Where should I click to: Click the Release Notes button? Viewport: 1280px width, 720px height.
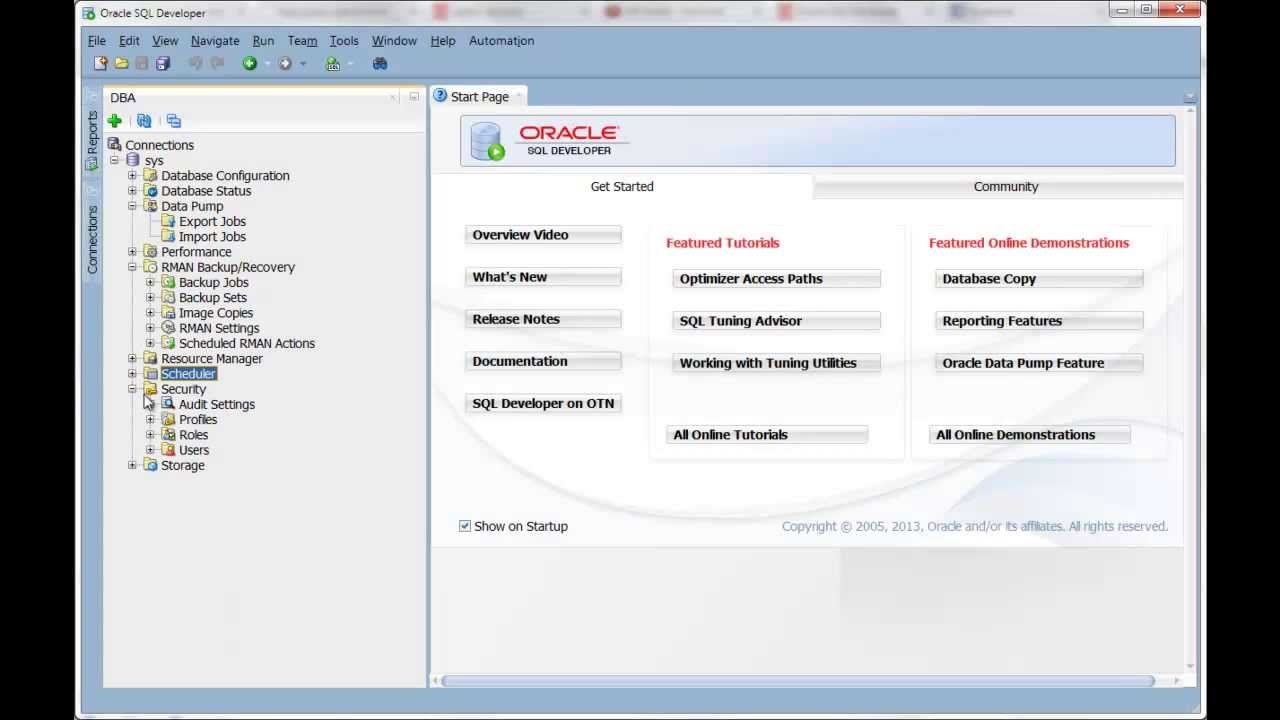pos(542,318)
